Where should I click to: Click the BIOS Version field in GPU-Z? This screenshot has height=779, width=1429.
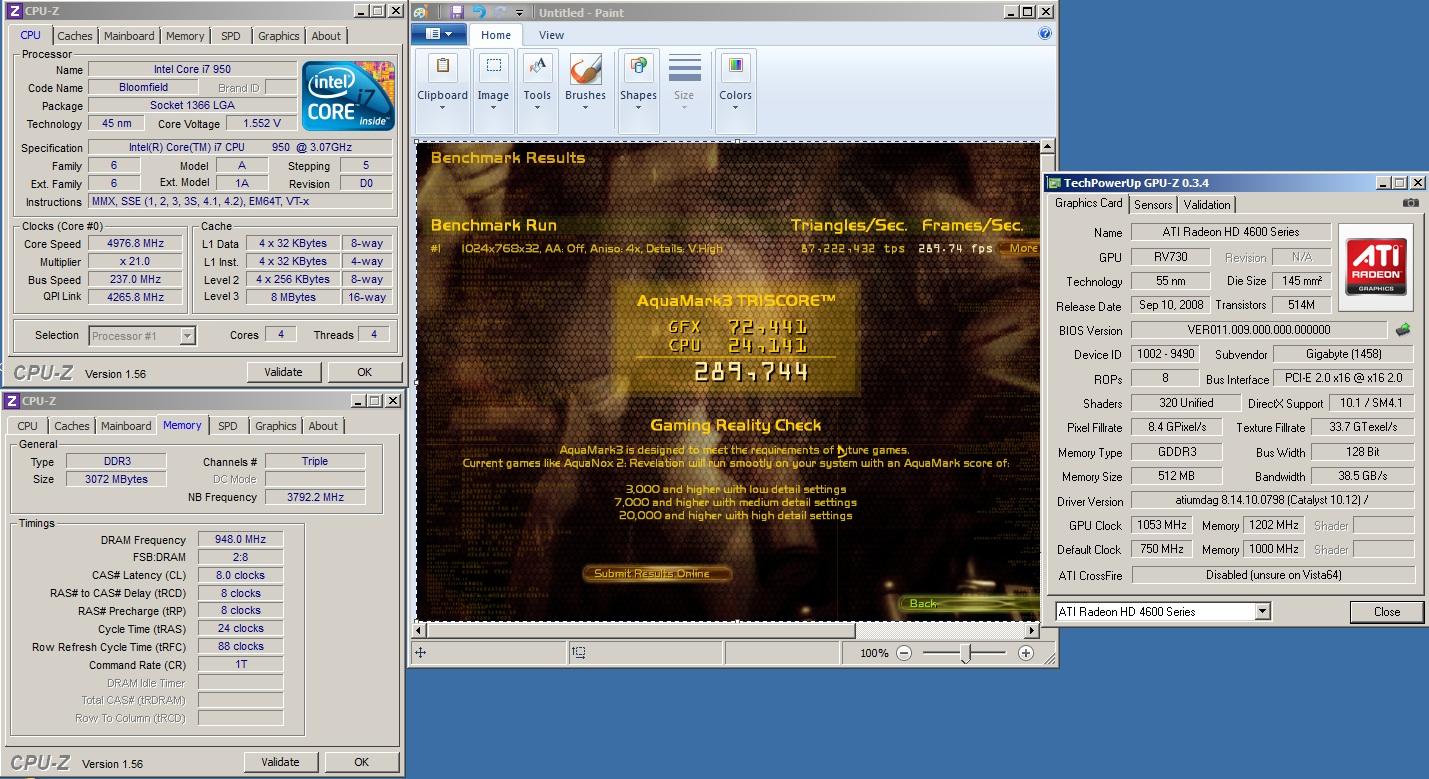tap(1259, 330)
